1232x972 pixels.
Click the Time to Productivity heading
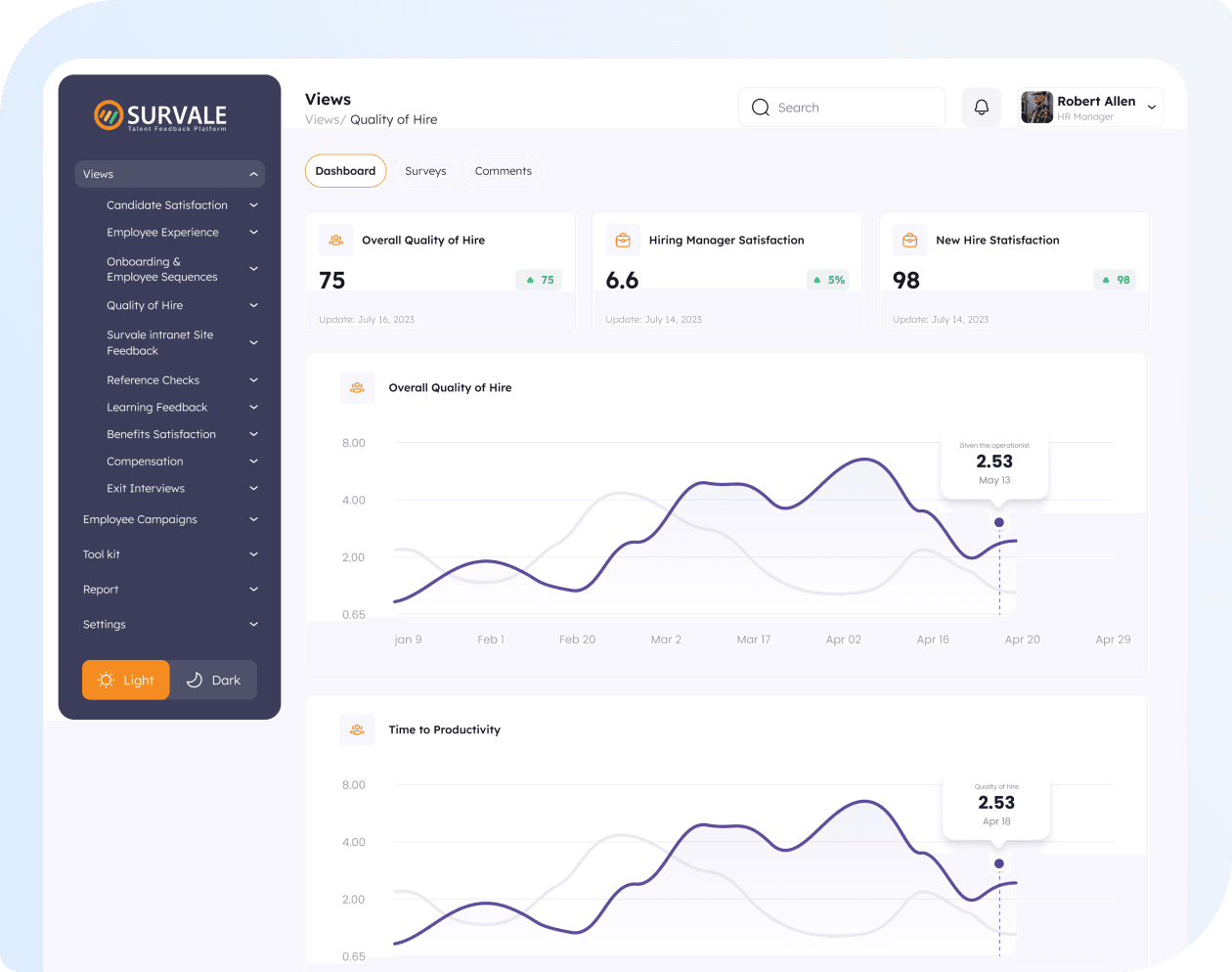pyautogui.click(x=445, y=729)
